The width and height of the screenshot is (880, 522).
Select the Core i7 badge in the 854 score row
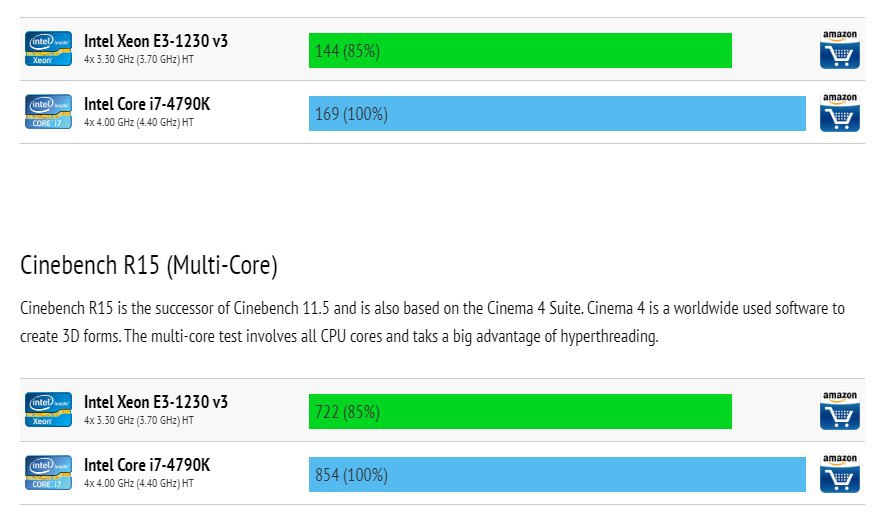pyautogui.click(x=48, y=473)
